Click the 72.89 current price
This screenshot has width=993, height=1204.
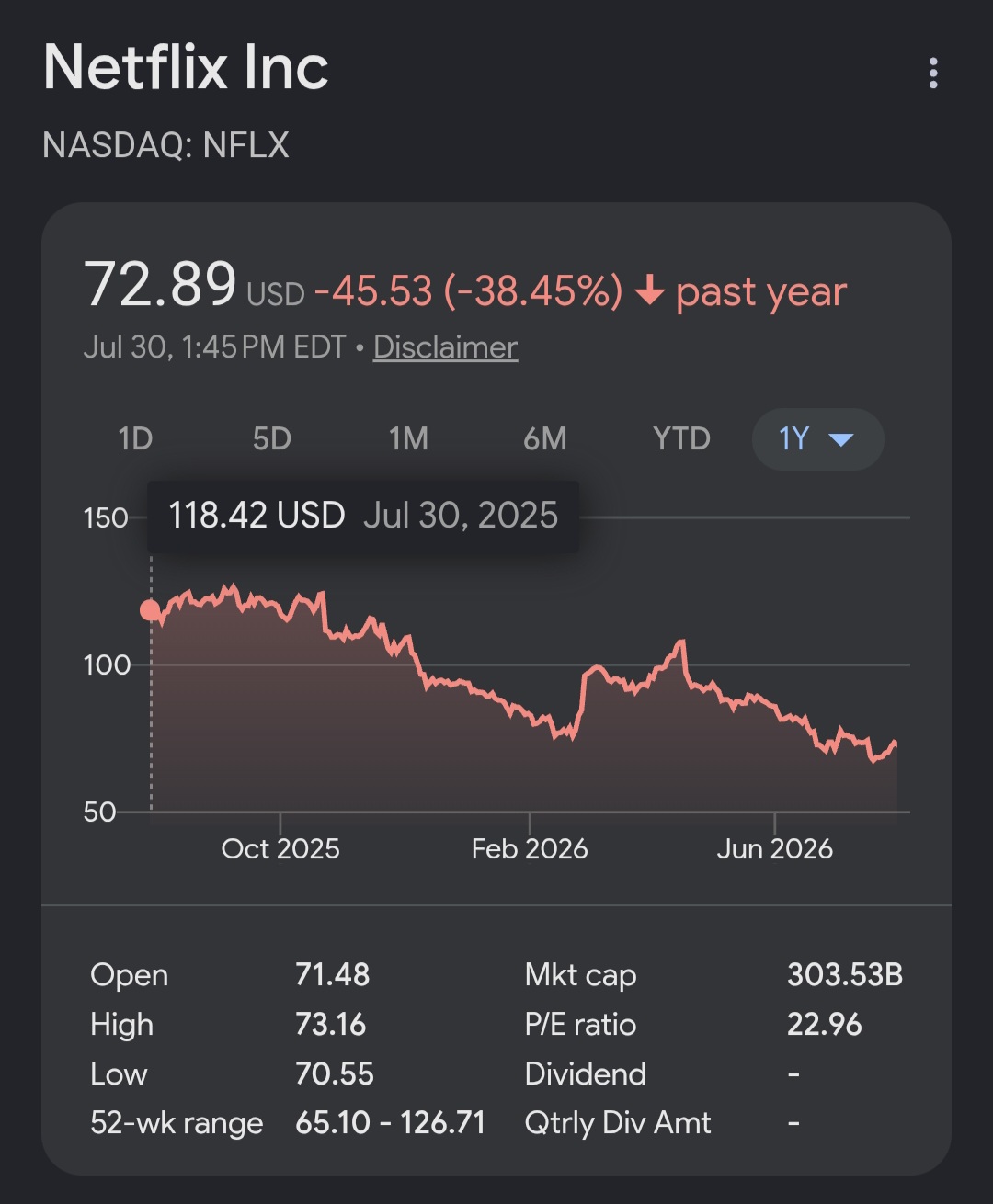pos(160,284)
